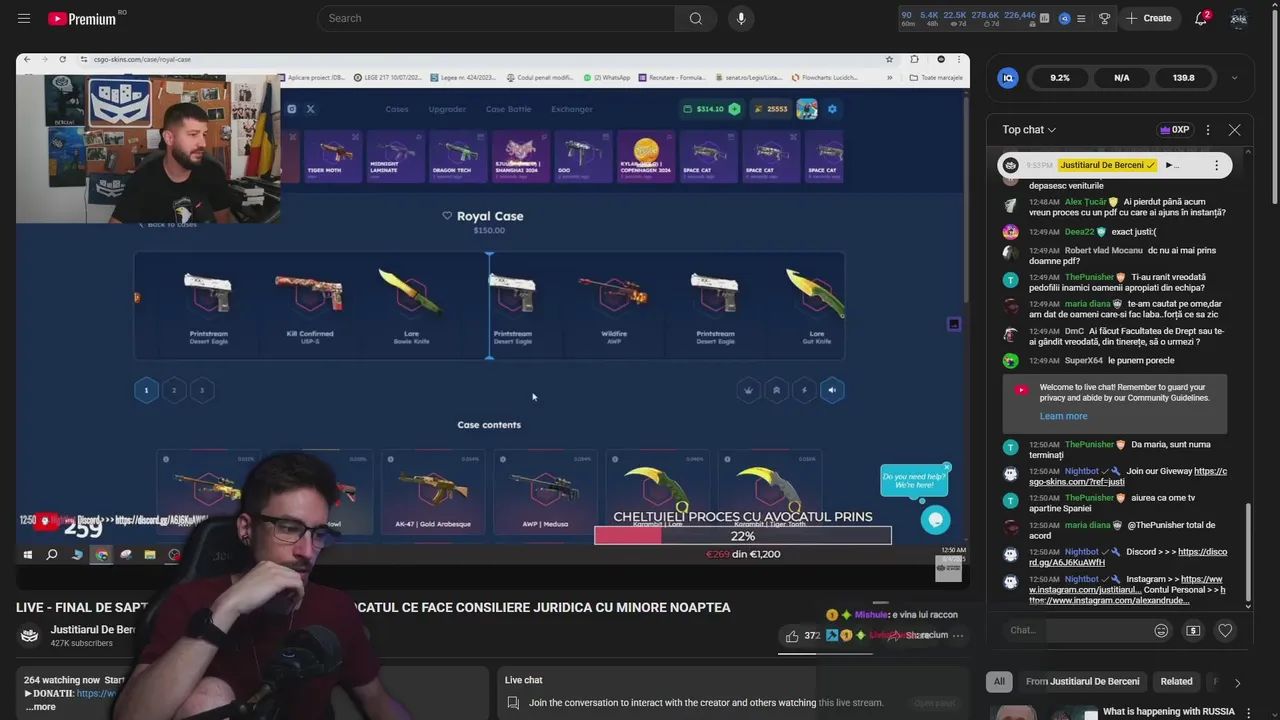Open the Discord link in chat

point(1128,557)
